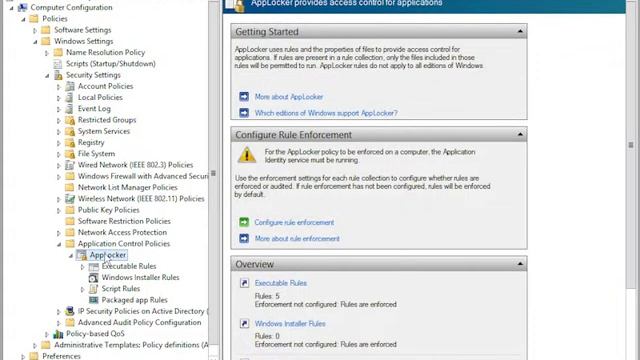Open the Windows Installer Rules overview link
This screenshot has width=640, height=360.
tap(290, 324)
